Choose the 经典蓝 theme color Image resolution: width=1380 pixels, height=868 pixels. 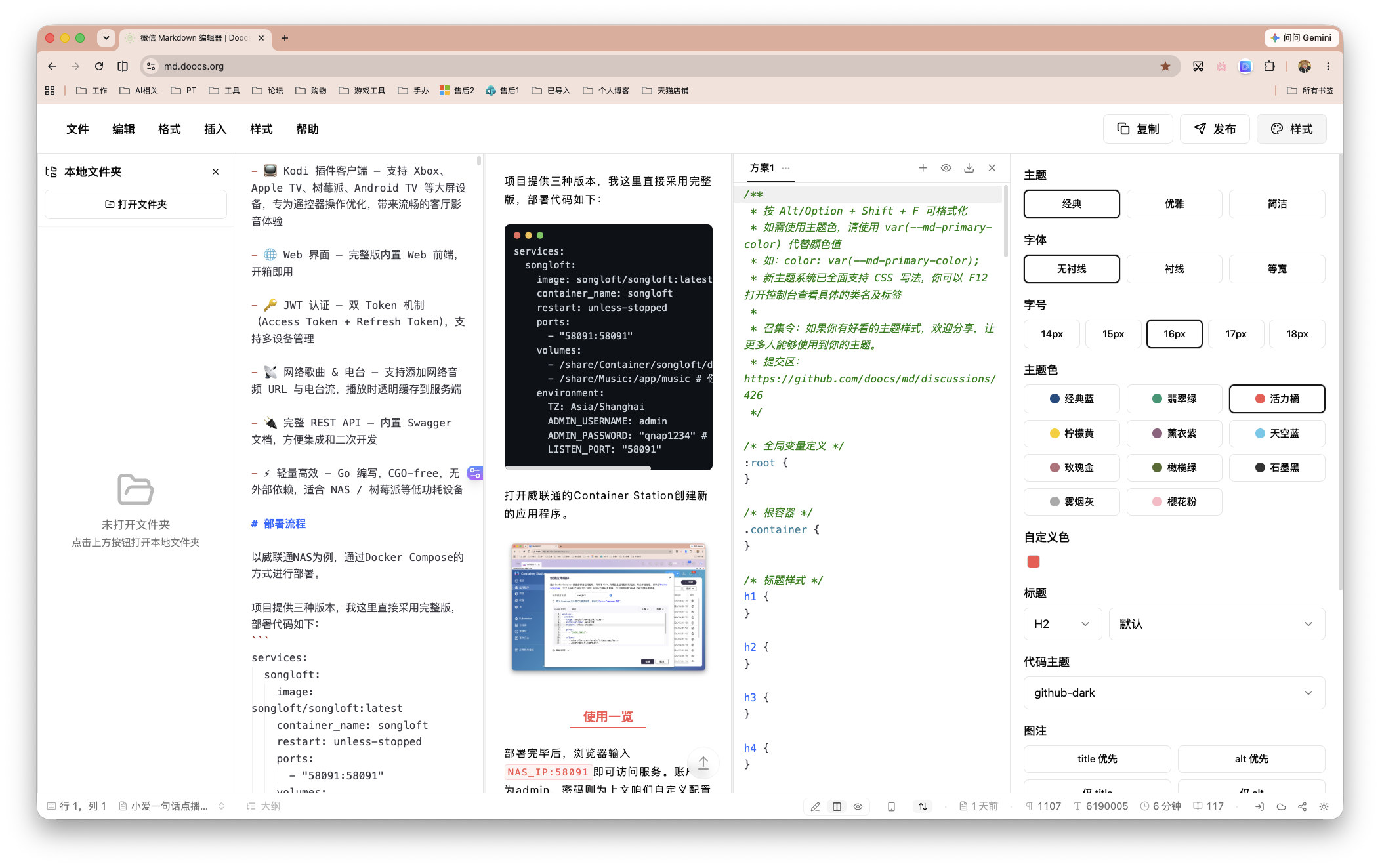[1072, 399]
